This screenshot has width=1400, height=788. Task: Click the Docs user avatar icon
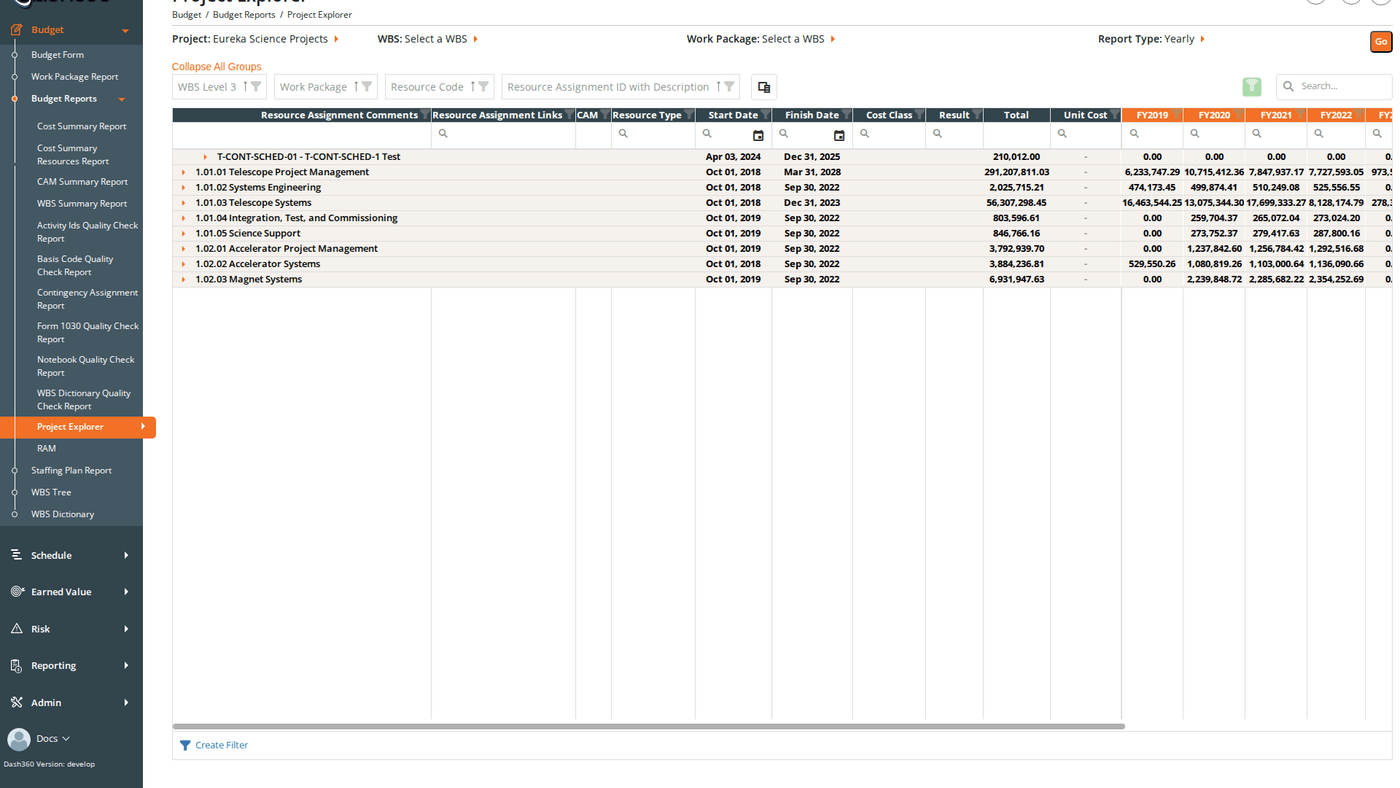point(18,739)
